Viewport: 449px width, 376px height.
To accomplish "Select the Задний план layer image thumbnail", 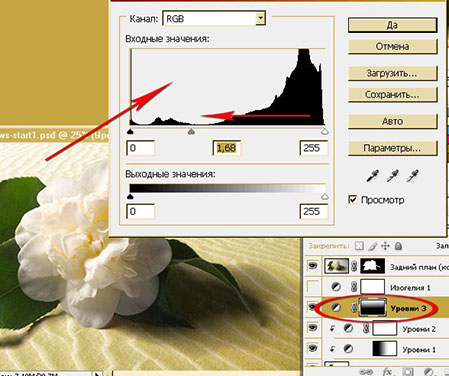I will [x=336, y=266].
